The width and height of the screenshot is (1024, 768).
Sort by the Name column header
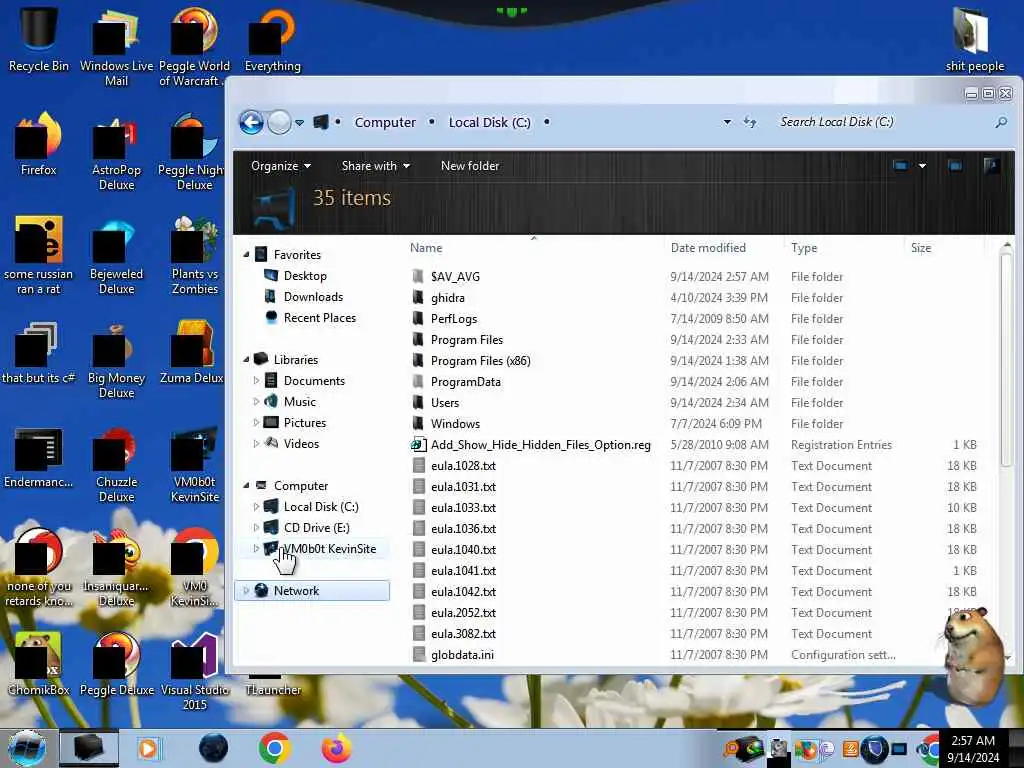[426, 248]
